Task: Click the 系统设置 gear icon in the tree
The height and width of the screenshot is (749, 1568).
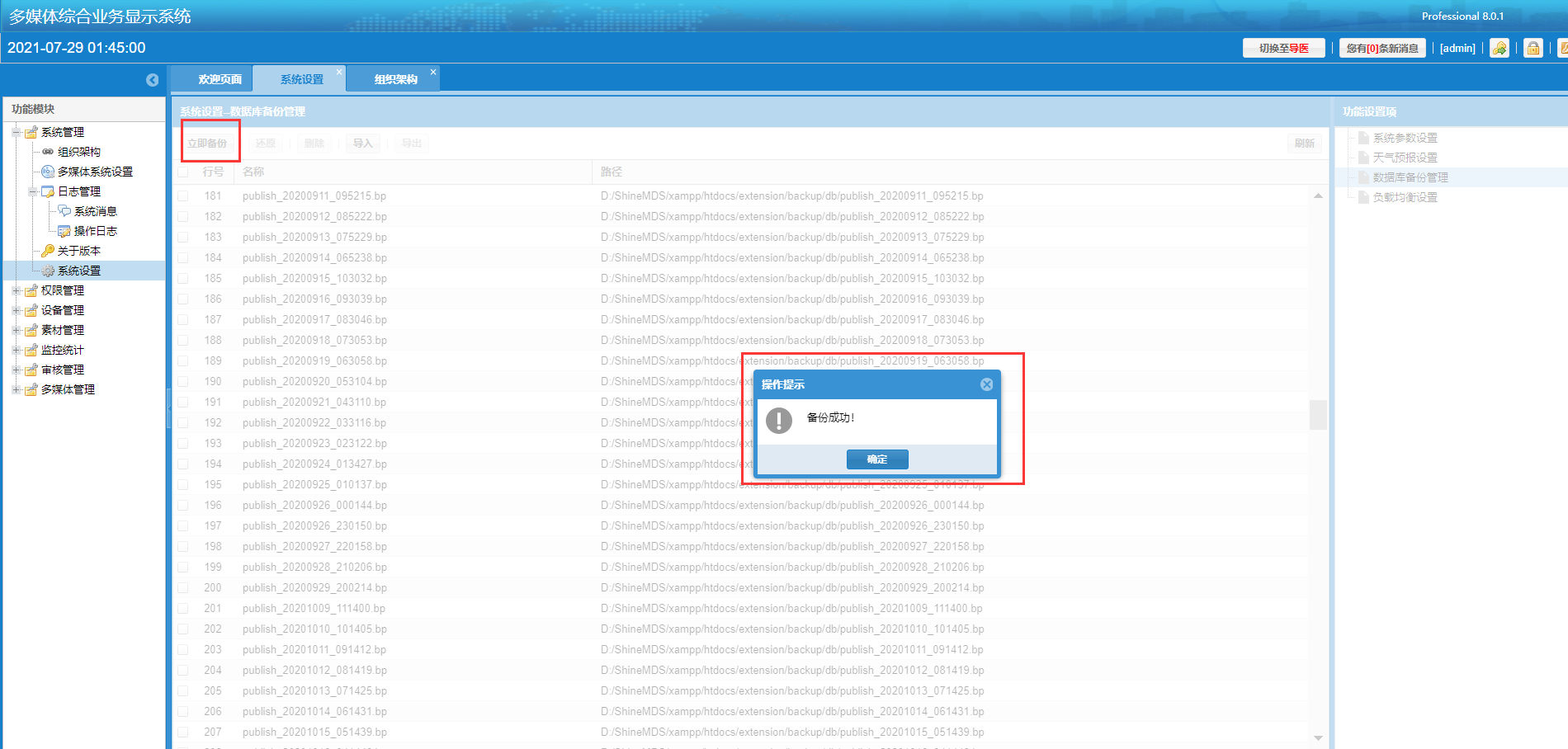Action: click(48, 271)
